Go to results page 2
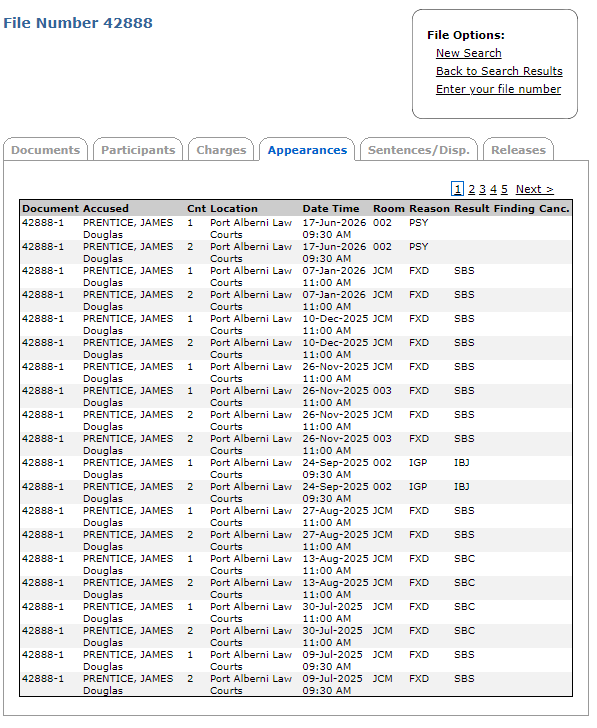 pos(471,189)
